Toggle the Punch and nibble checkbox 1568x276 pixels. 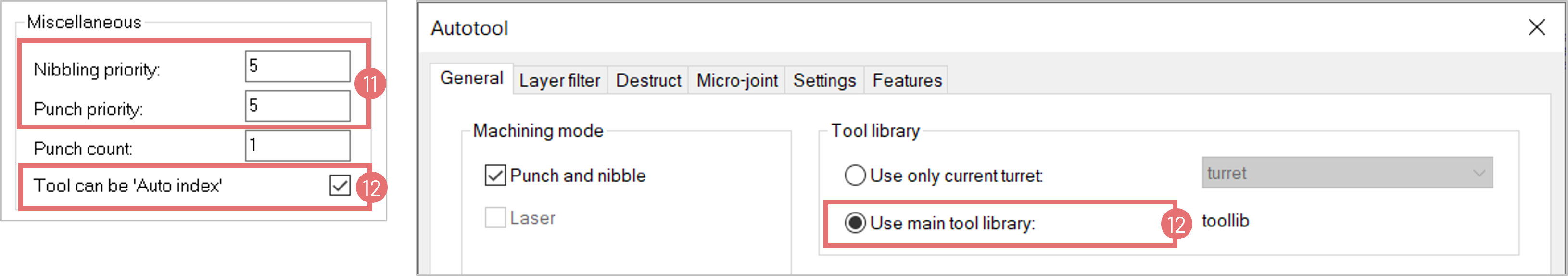tap(495, 176)
